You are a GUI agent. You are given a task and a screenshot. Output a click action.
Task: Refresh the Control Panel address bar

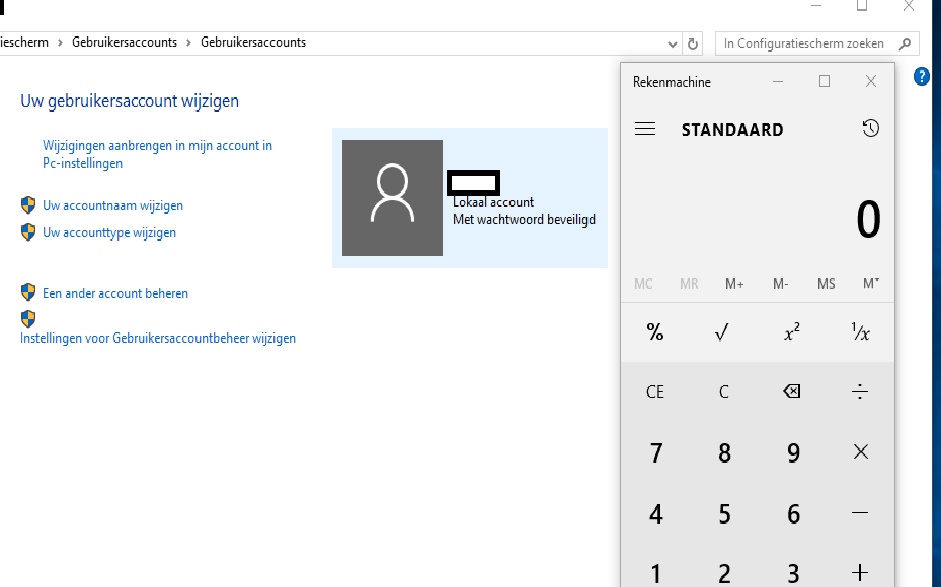(x=694, y=43)
